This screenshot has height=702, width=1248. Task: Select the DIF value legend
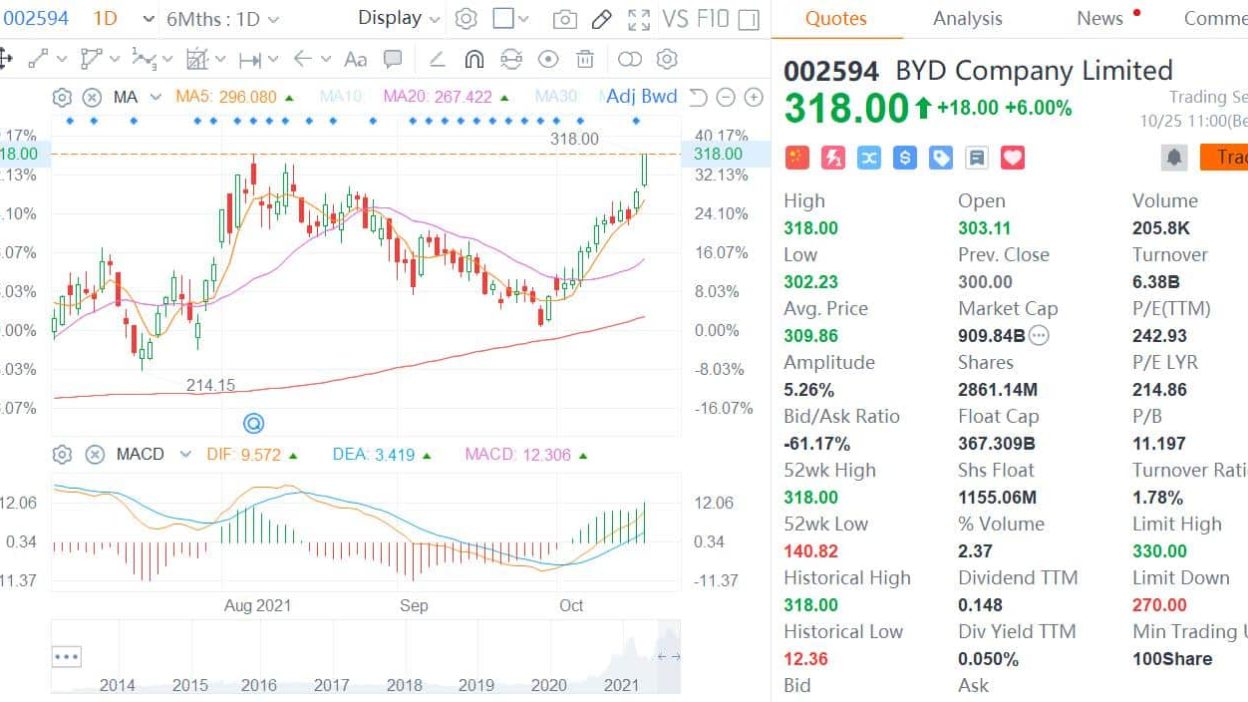(x=251, y=455)
